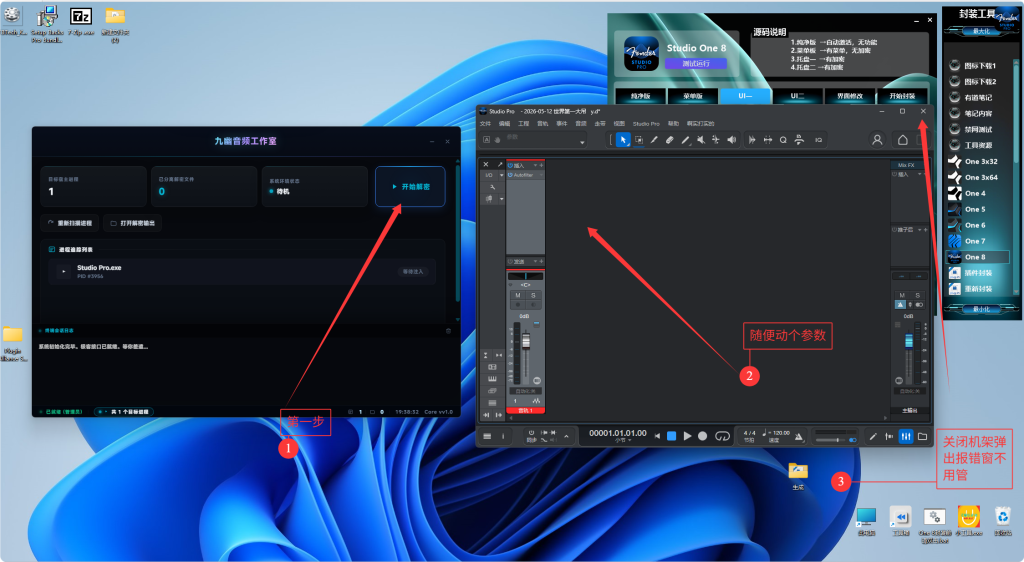
Task: Click the 120.00 tempo value
Action: click(x=781, y=433)
